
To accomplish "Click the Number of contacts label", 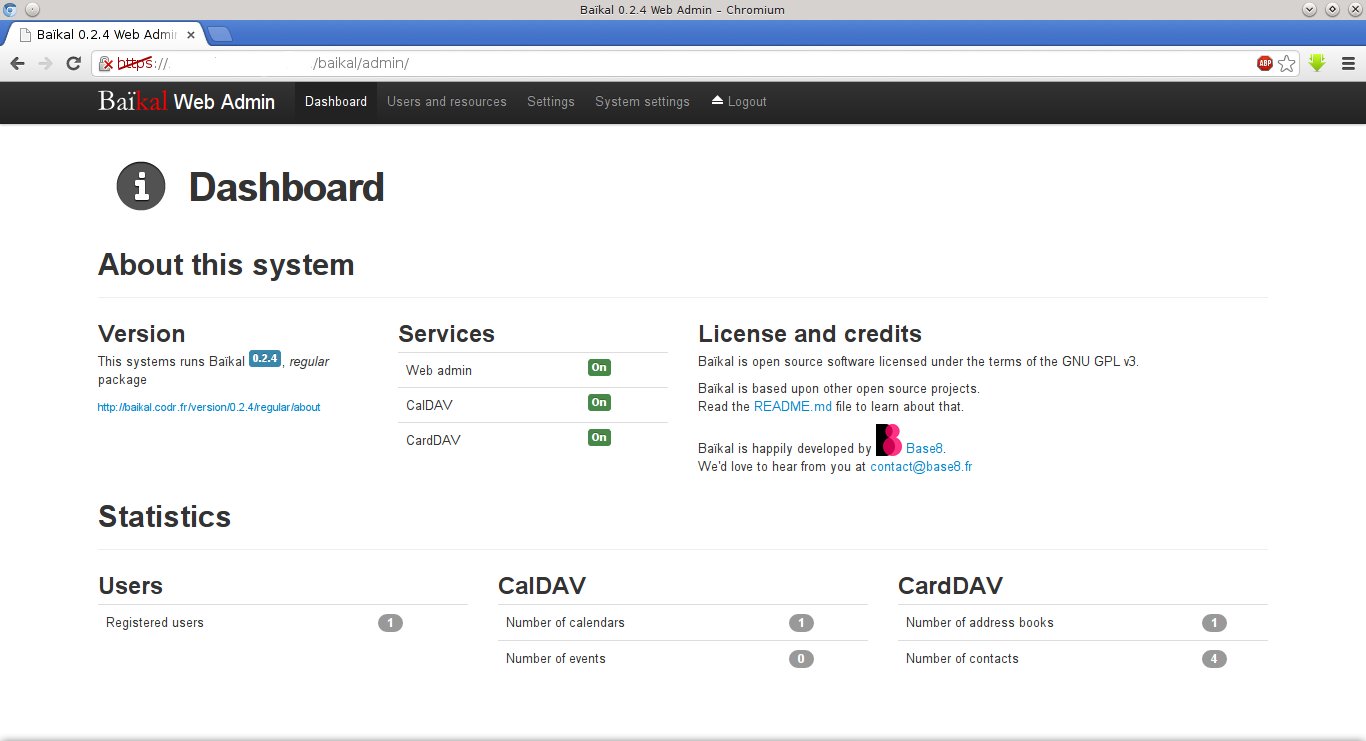I will pos(962,658).
